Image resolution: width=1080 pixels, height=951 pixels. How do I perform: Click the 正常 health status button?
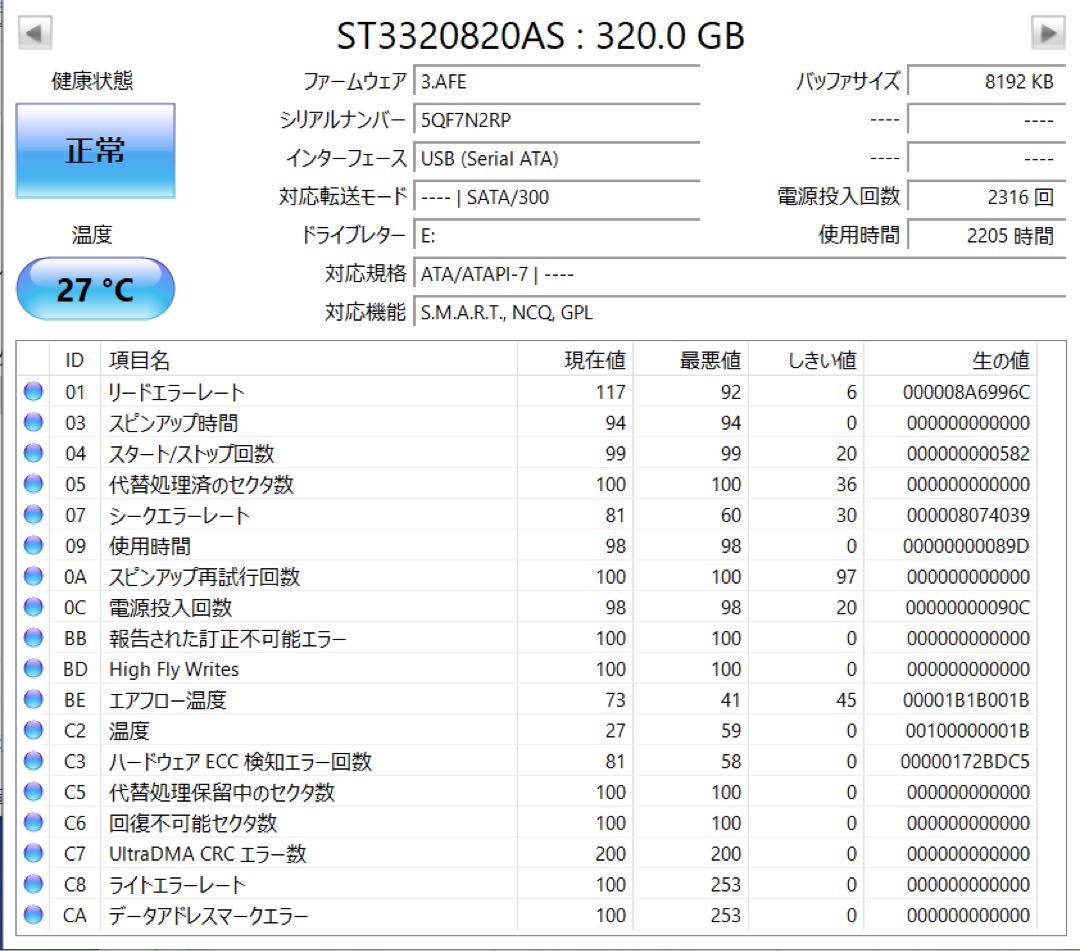tap(96, 151)
